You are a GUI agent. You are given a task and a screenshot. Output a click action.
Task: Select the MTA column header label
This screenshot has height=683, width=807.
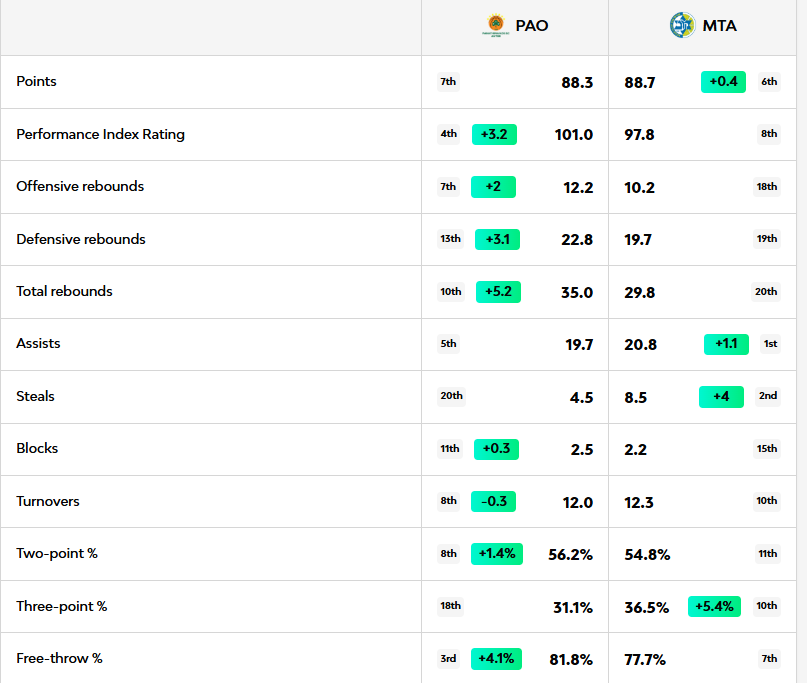(x=719, y=26)
